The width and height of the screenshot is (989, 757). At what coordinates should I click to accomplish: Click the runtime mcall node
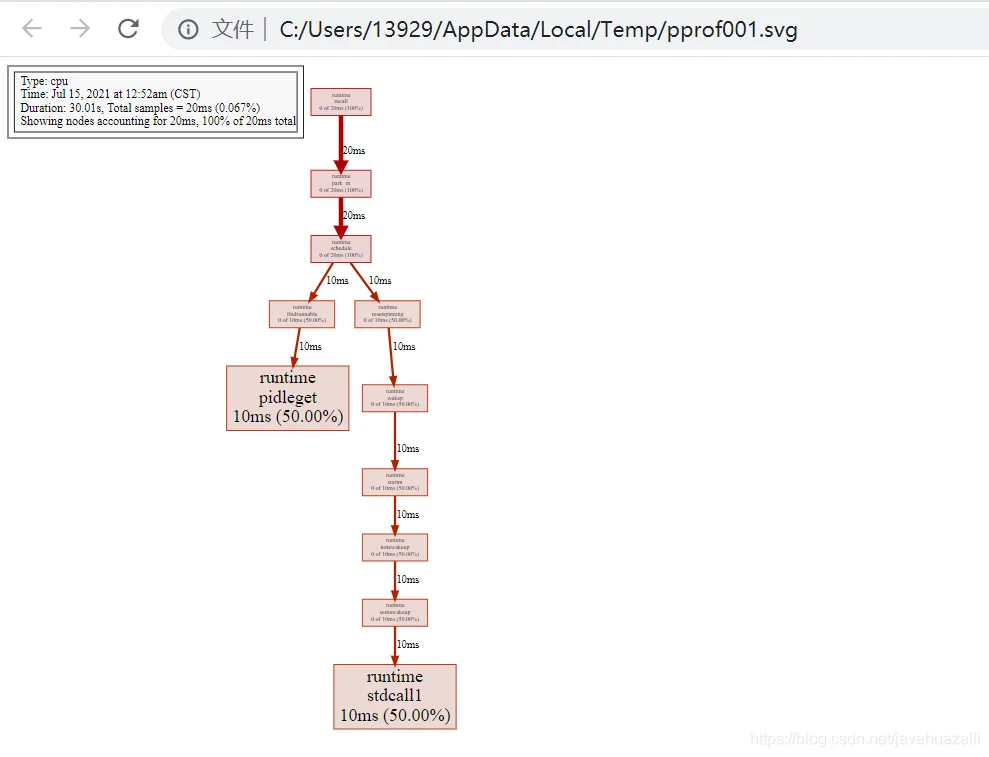341,102
